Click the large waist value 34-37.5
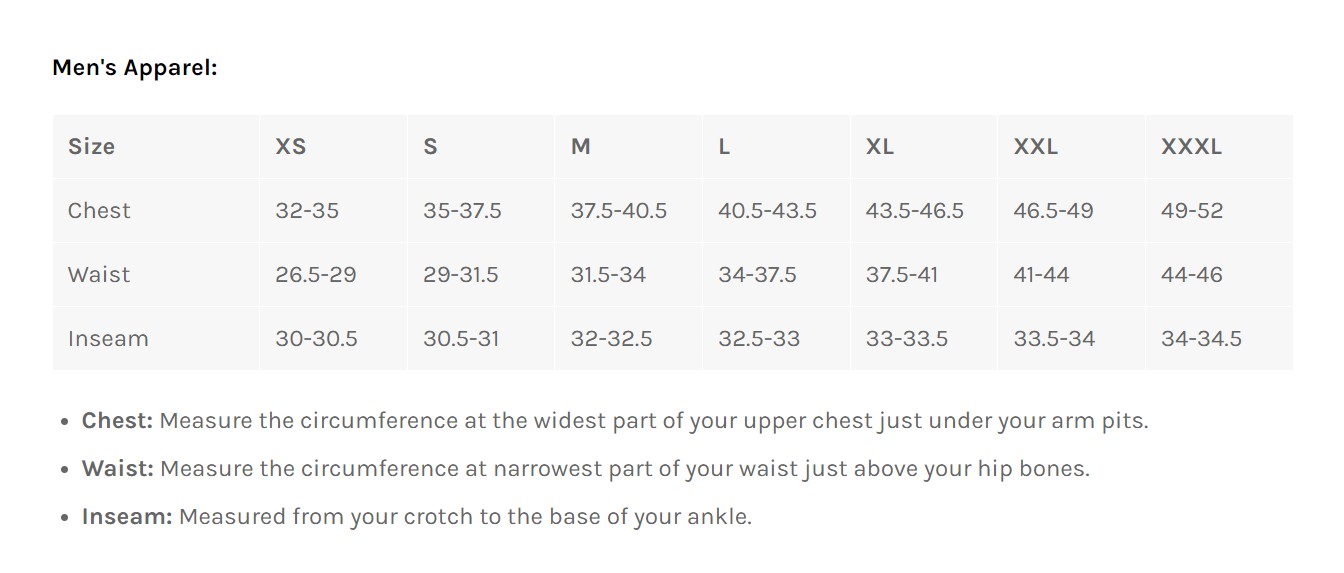 click(757, 274)
